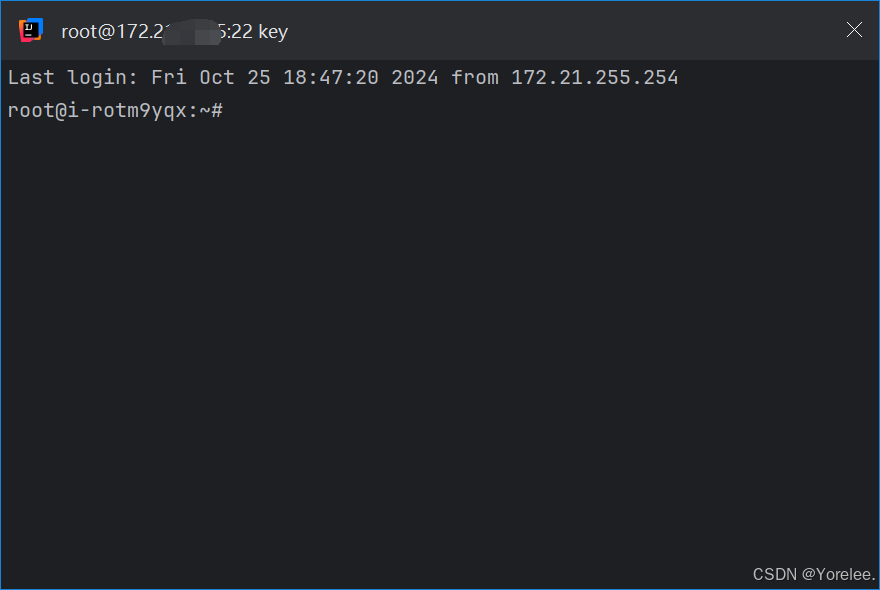Click the title bar of the window
The height and width of the screenshot is (590, 880).
click(x=500, y=30)
